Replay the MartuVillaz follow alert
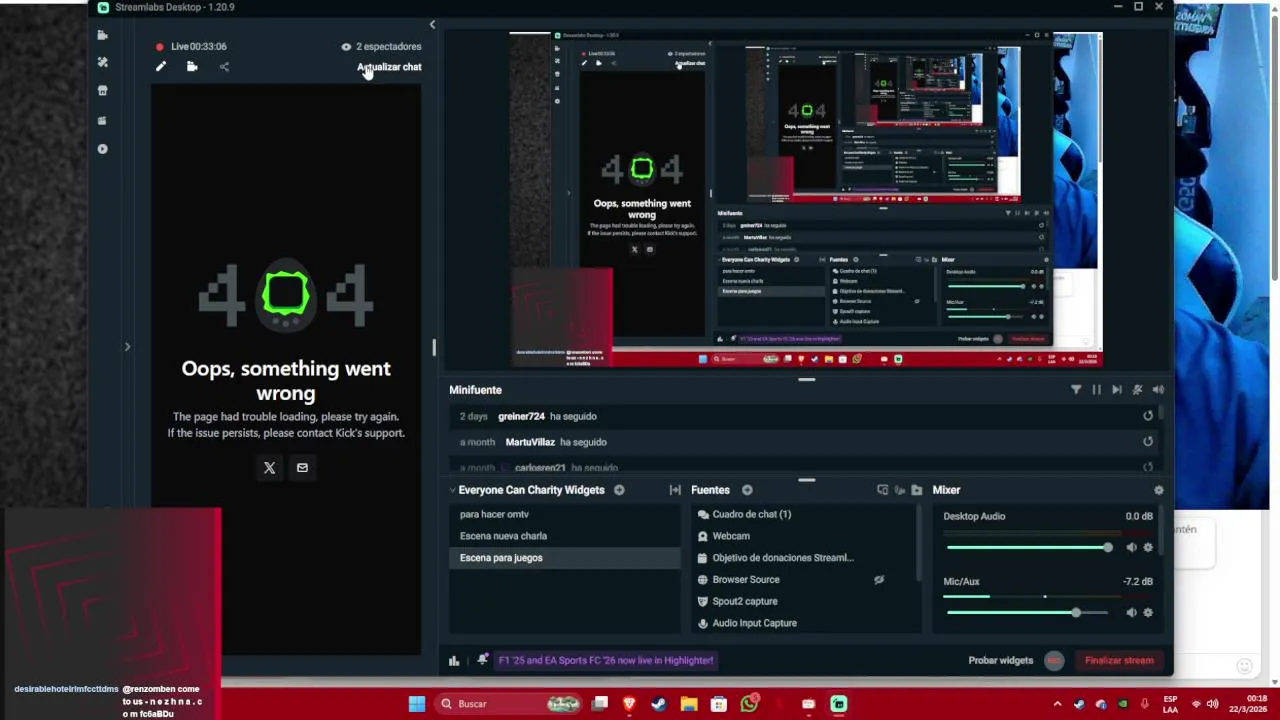 1148,442
